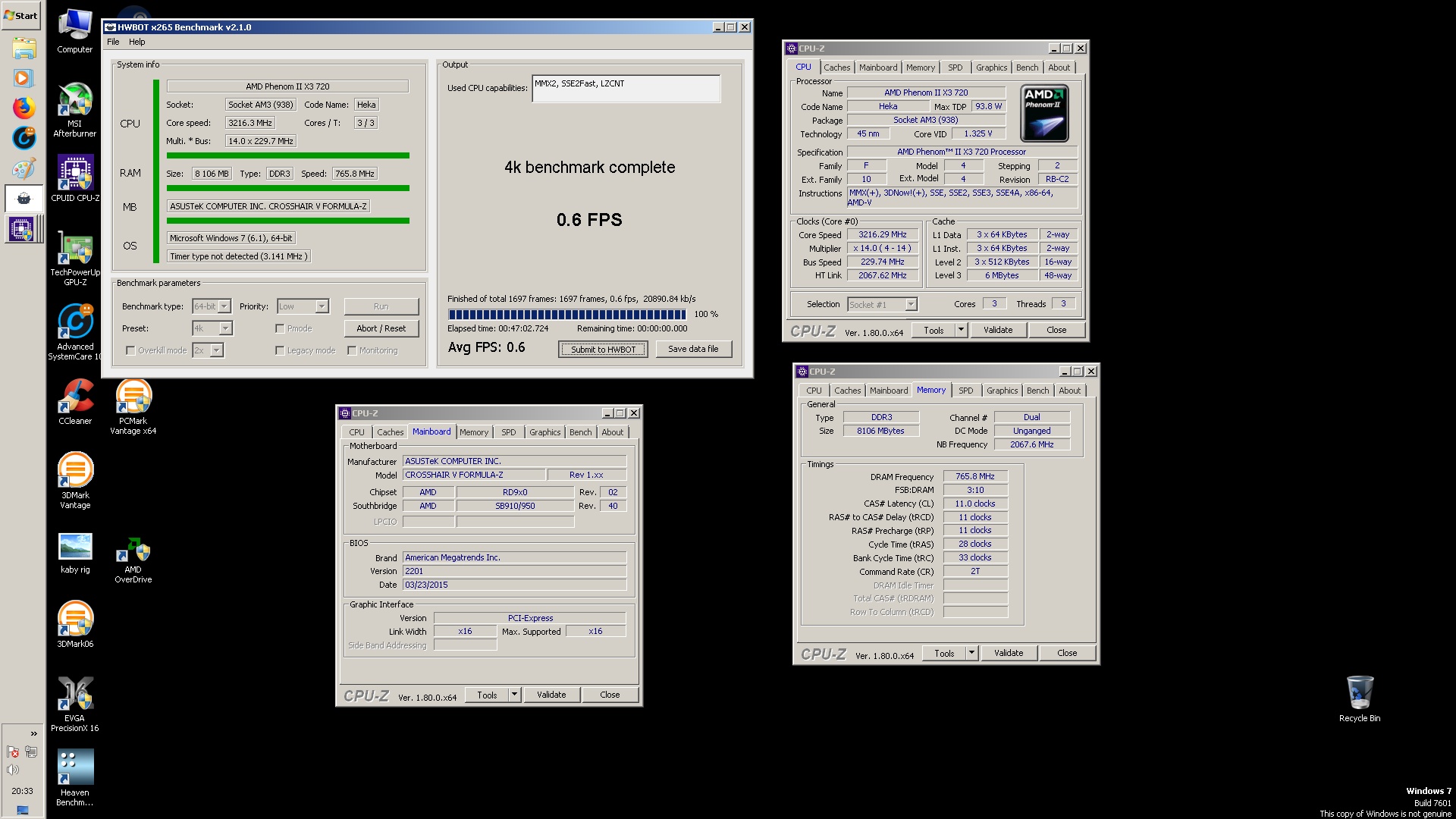The image size is (1456, 819).
Task: Open CPUID CPU-Z desktop shortcut
Action: (75, 179)
